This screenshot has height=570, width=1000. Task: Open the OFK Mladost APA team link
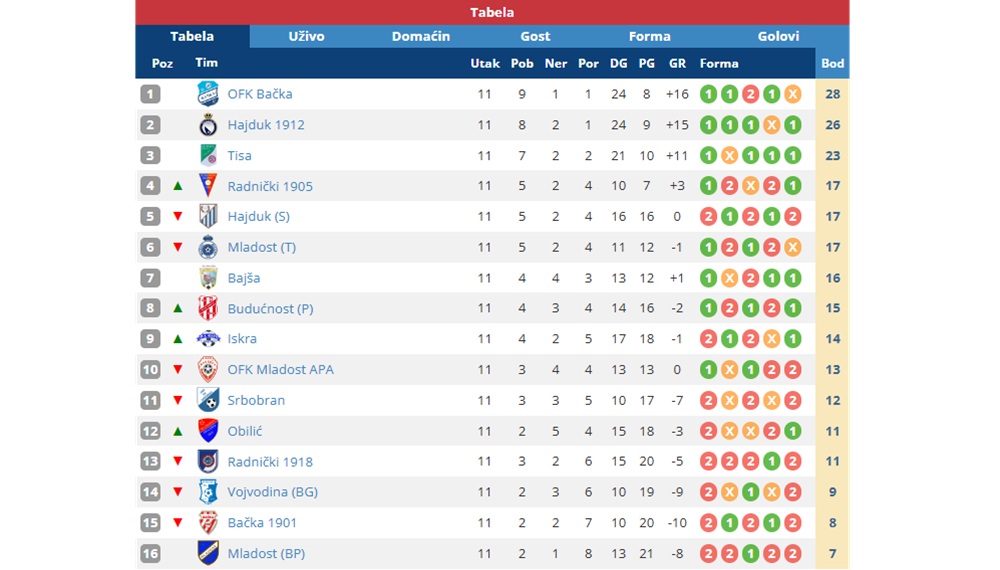281,369
